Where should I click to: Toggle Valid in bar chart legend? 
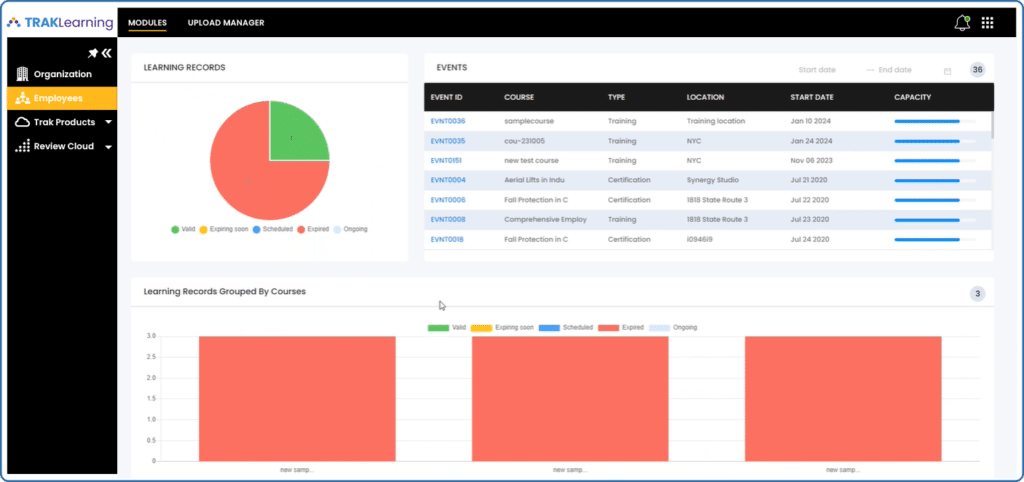447,327
